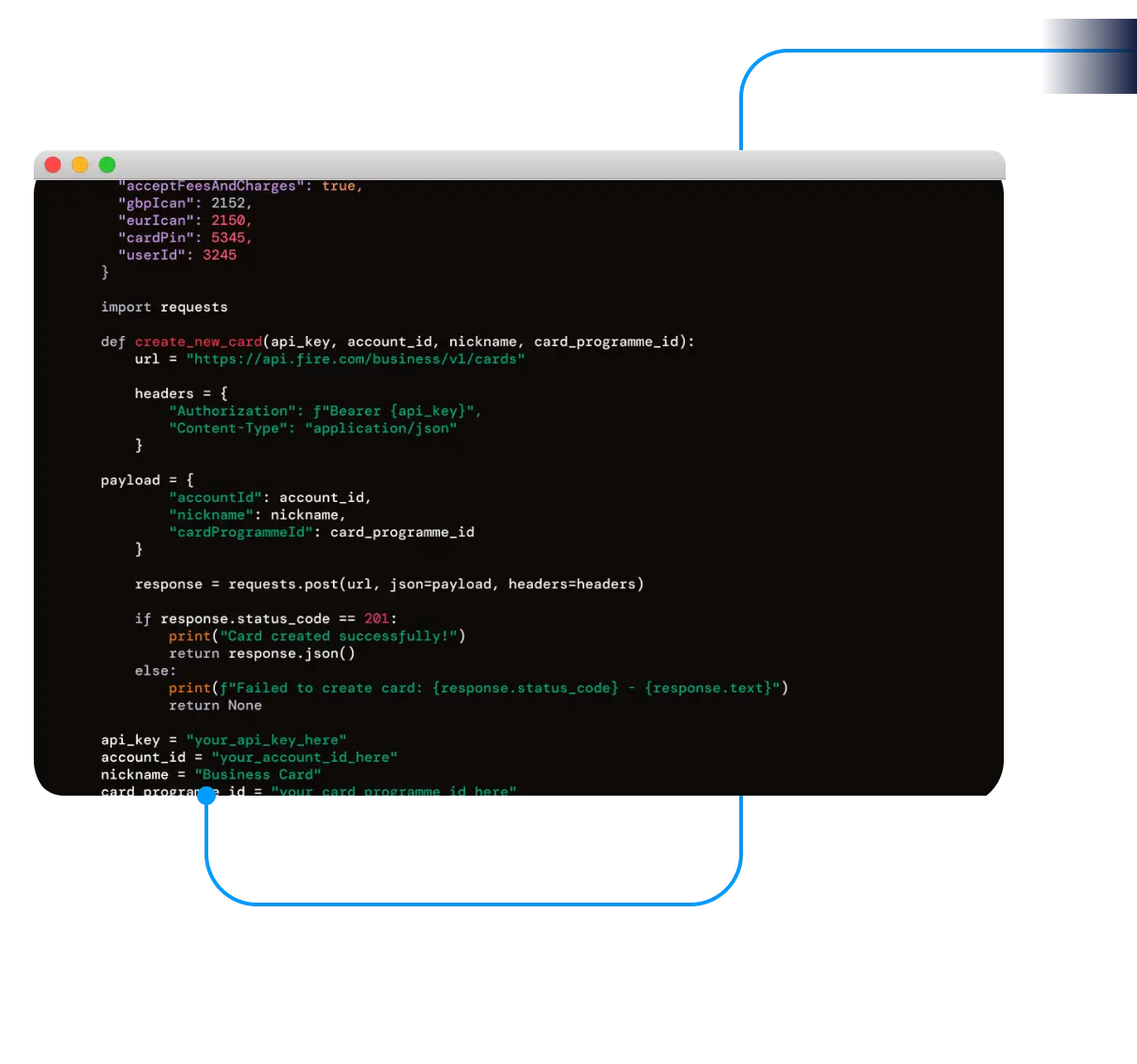Image resolution: width=1137 pixels, height=1064 pixels.
Task: Click the your_api_key_here placeholder string
Action: 266,739
